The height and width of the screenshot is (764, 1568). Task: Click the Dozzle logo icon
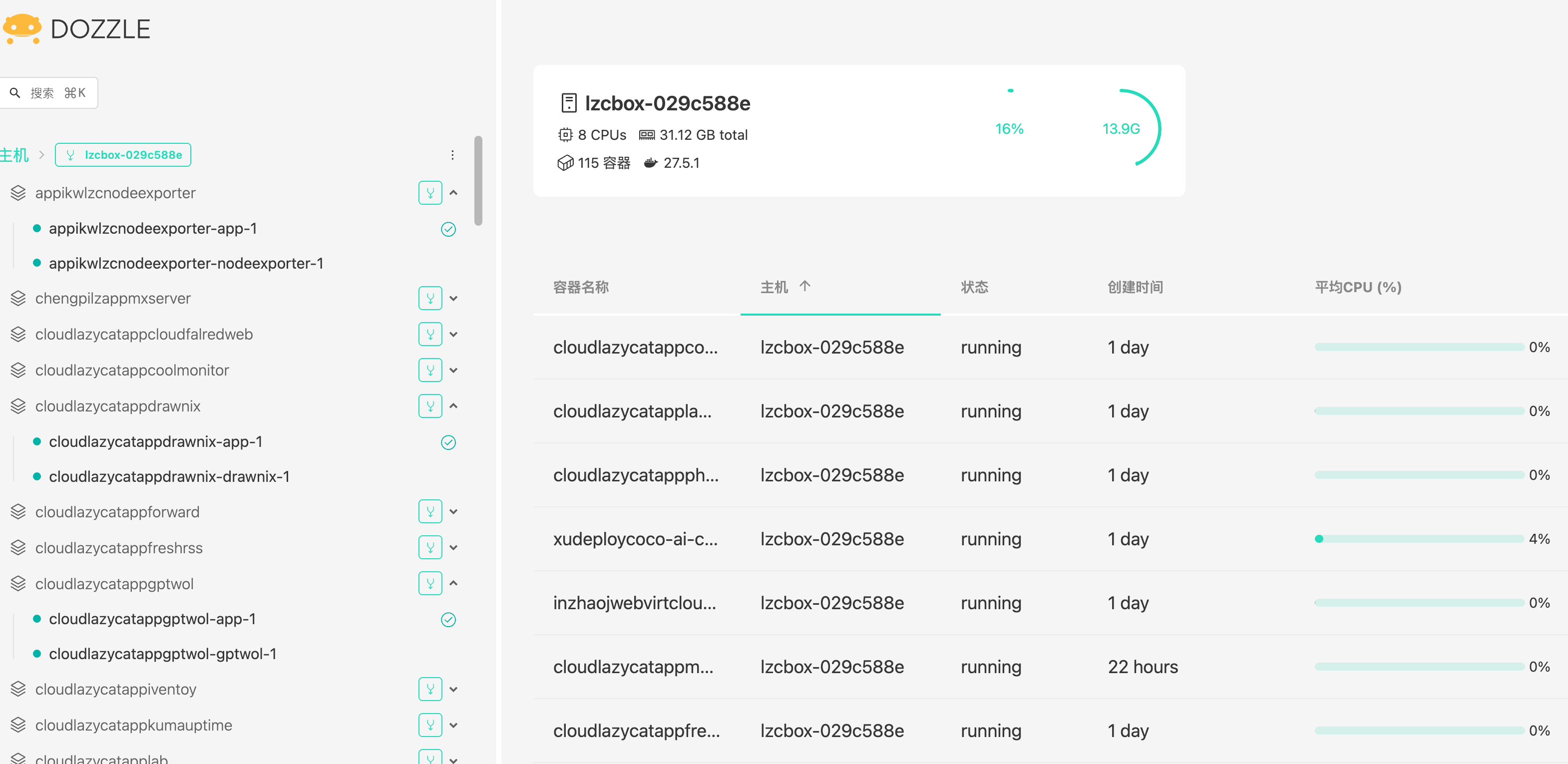pyautogui.click(x=22, y=28)
